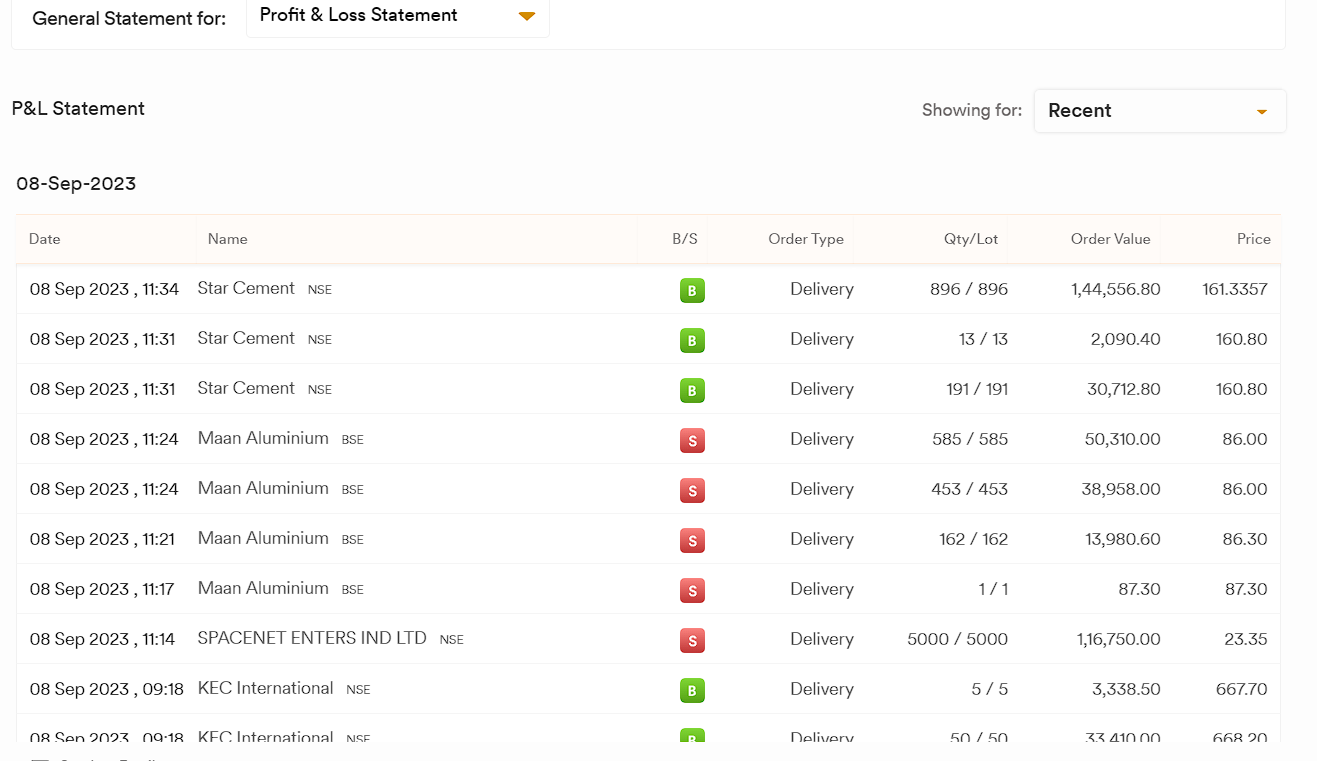
Task: Select the Maan Aluminium name at 87.30 price
Action: coord(263,588)
